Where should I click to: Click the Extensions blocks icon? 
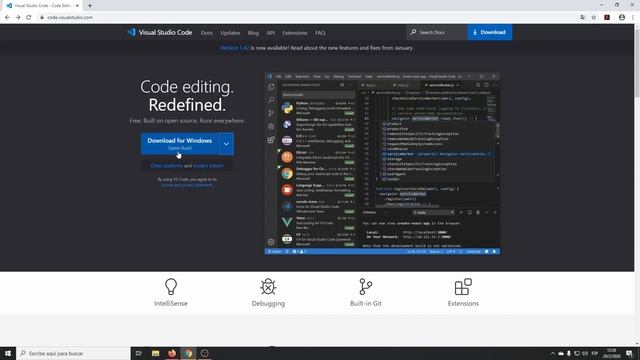(463, 287)
